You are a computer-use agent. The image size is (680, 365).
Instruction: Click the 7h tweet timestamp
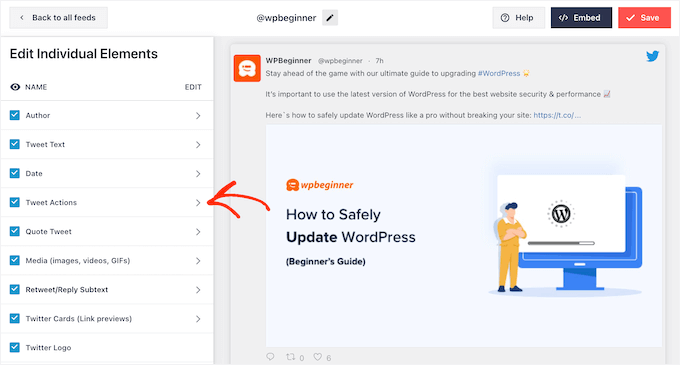point(379,61)
